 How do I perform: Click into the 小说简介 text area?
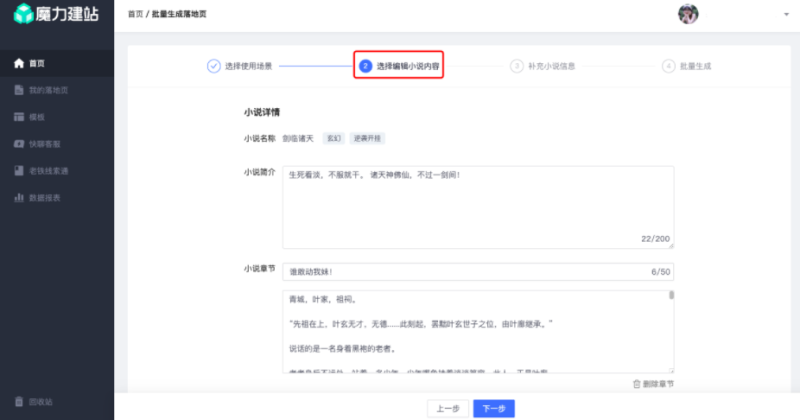pos(478,207)
